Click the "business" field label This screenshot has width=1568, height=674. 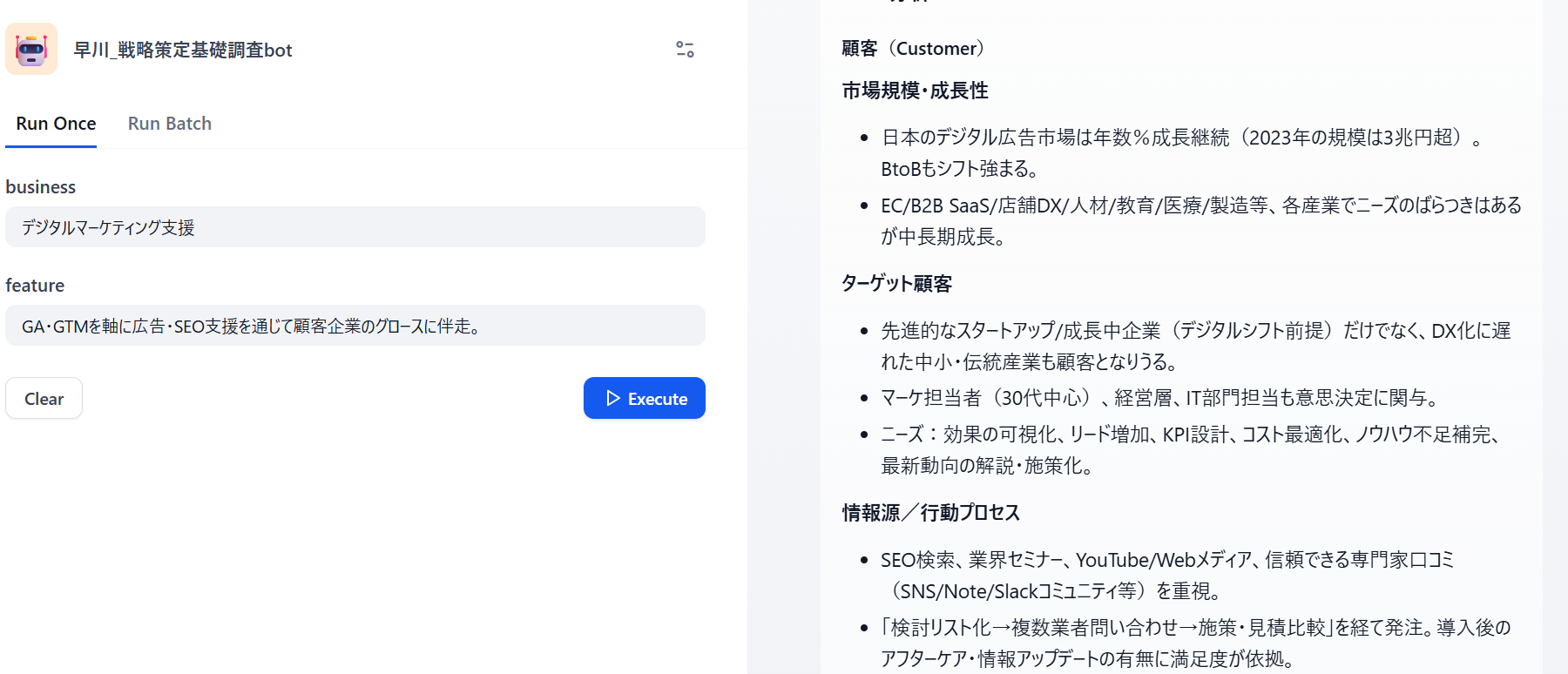click(x=41, y=187)
